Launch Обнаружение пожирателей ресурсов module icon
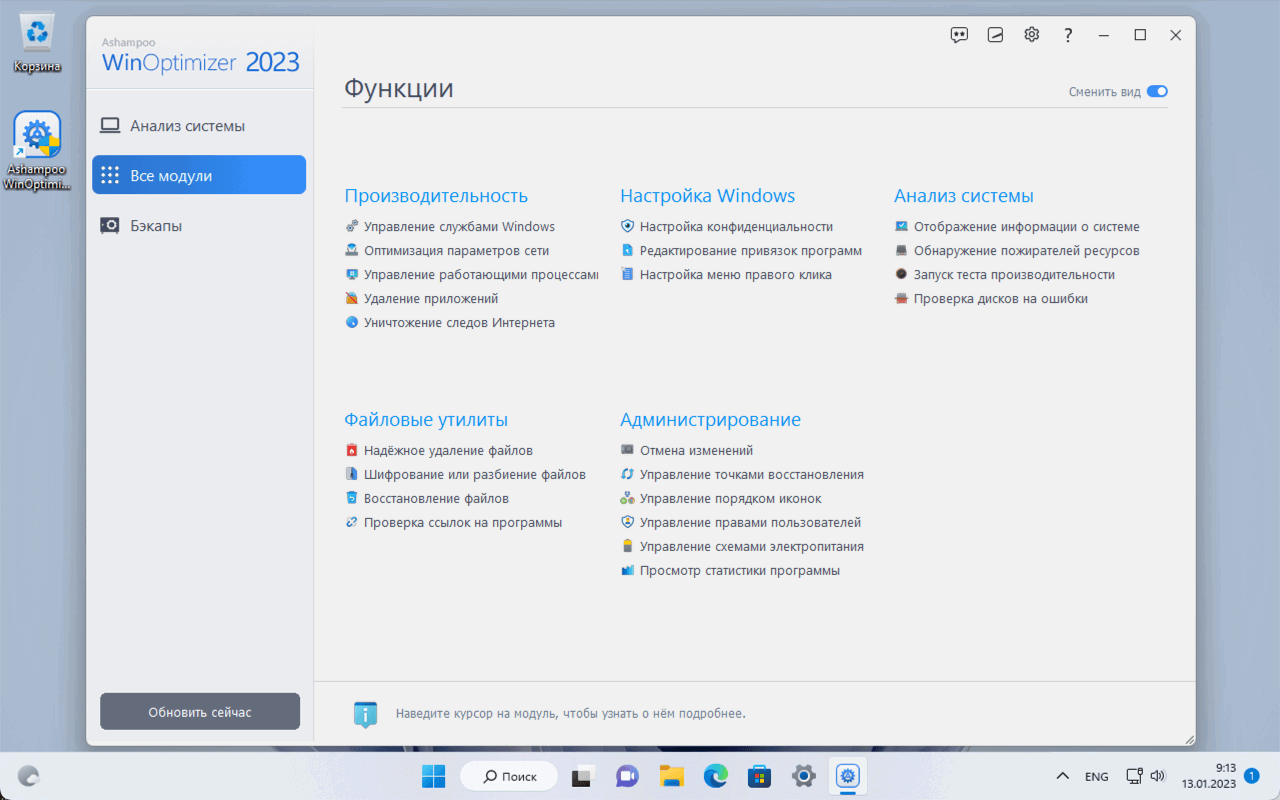The height and width of the screenshot is (800, 1280). [901, 251]
